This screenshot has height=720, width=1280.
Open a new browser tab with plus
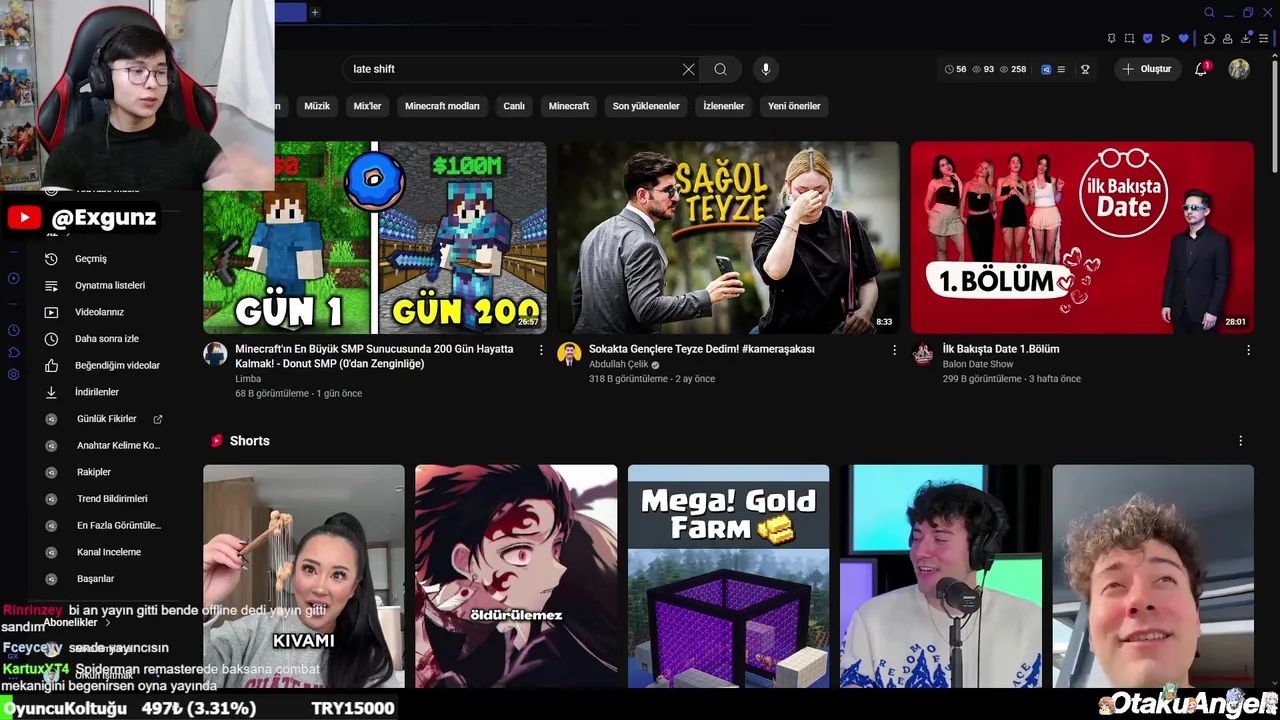(x=315, y=13)
